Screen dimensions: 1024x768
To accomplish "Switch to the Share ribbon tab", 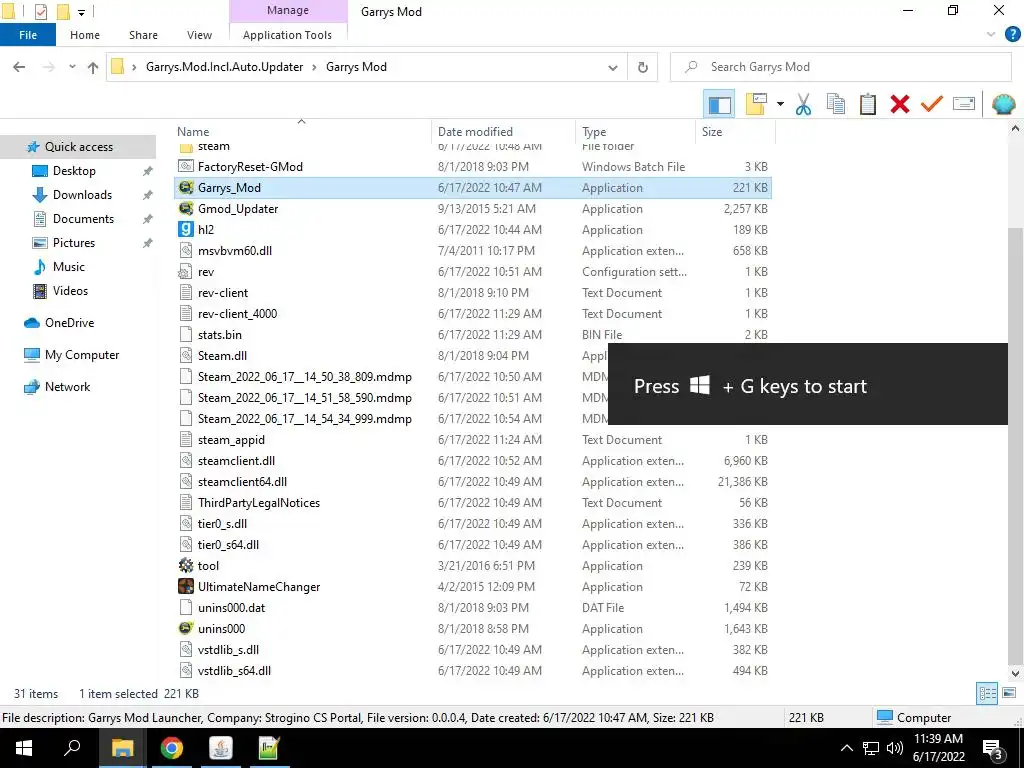I will click(143, 35).
